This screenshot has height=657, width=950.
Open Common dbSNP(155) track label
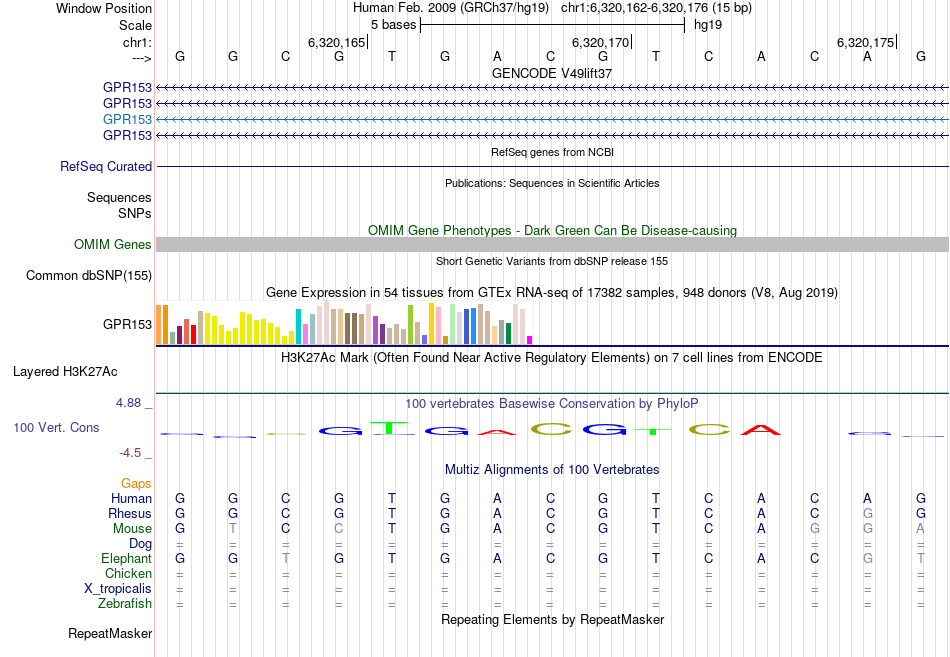[89, 275]
